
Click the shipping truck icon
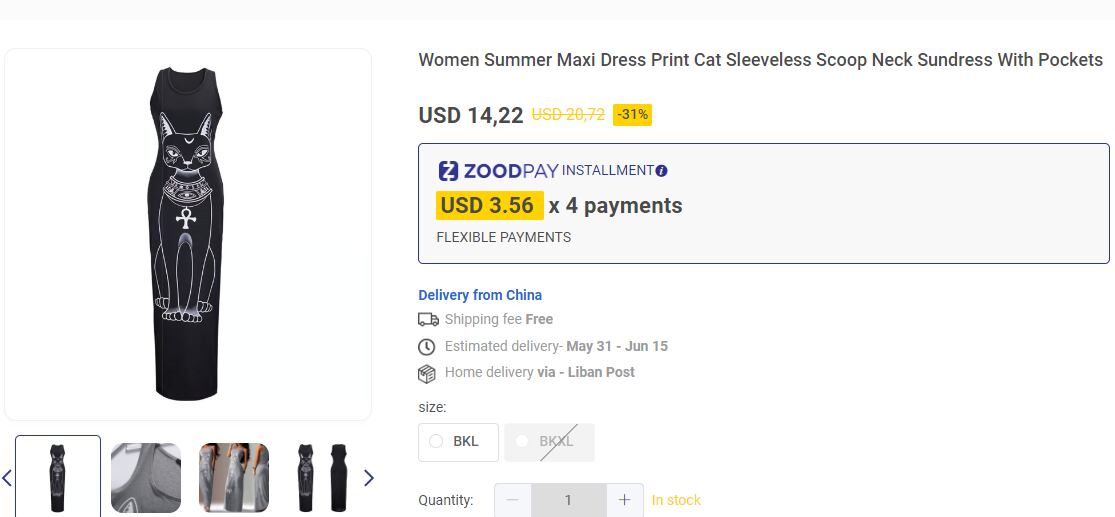click(428, 320)
